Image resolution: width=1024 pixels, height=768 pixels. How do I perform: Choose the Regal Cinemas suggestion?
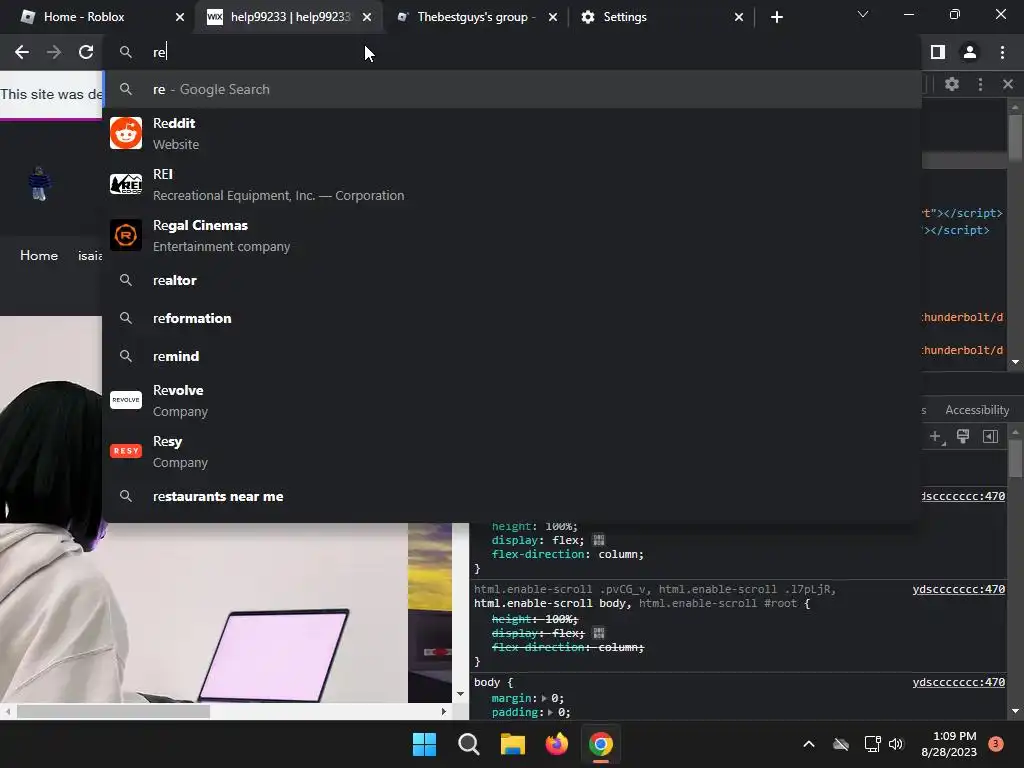click(513, 235)
